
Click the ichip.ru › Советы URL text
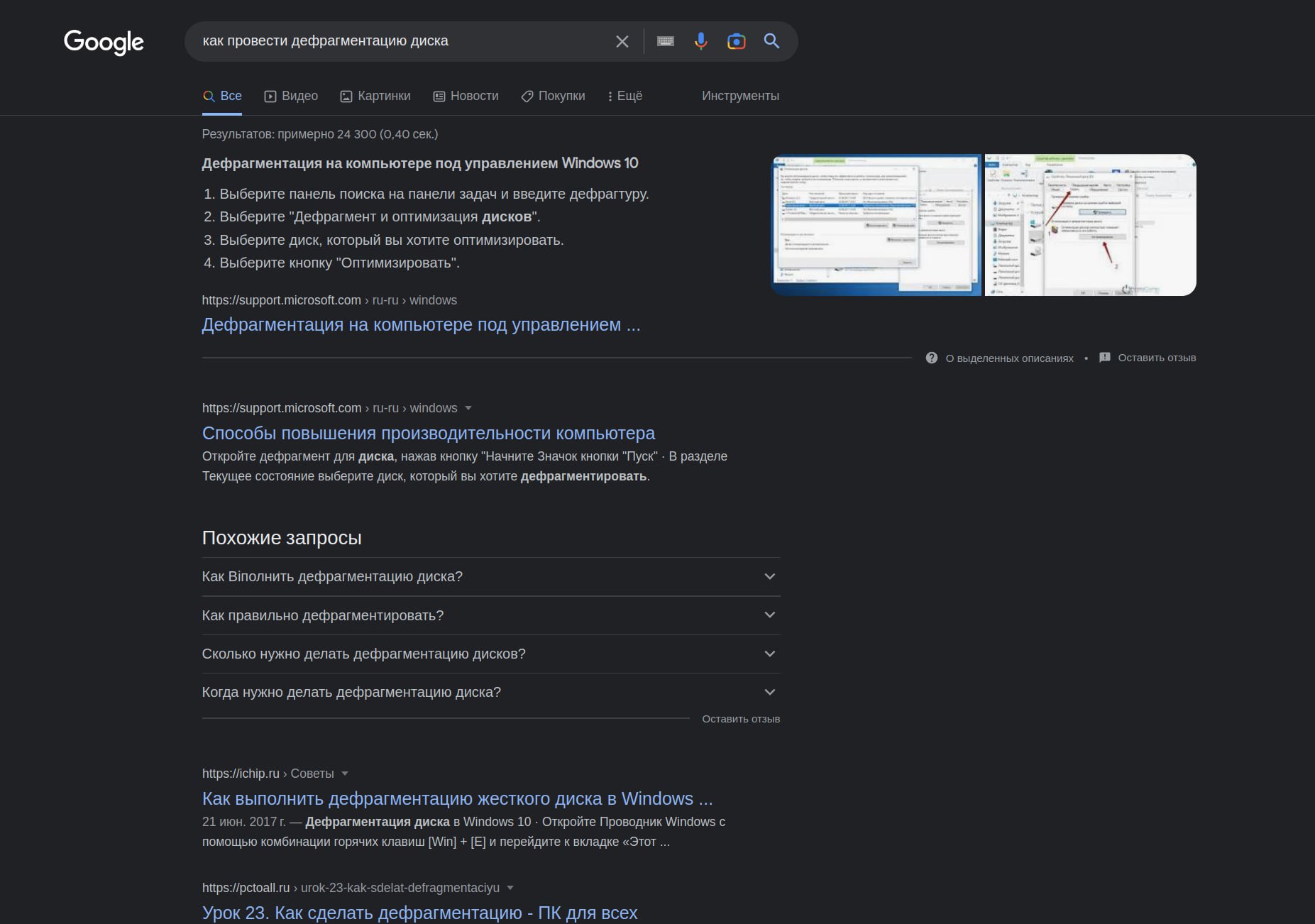(x=268, y=774)
